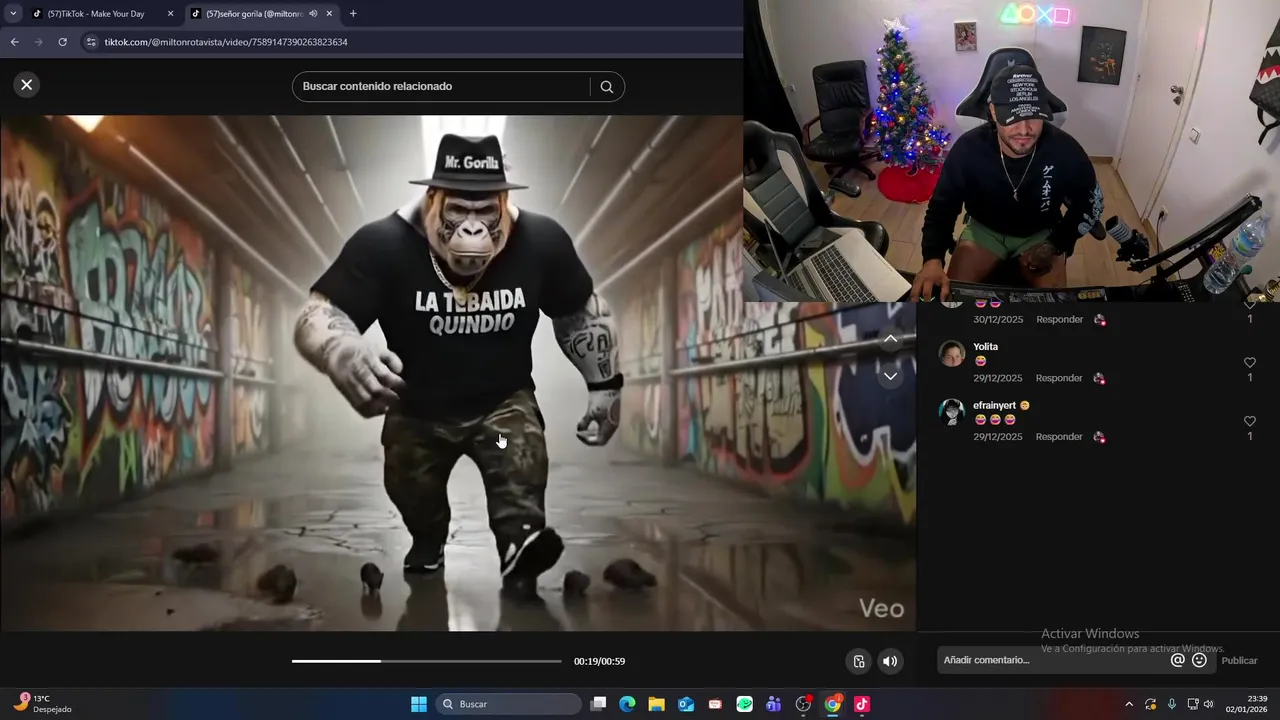
Task: Click the site info icon in address bar
Action: click(x=91, y=42)
